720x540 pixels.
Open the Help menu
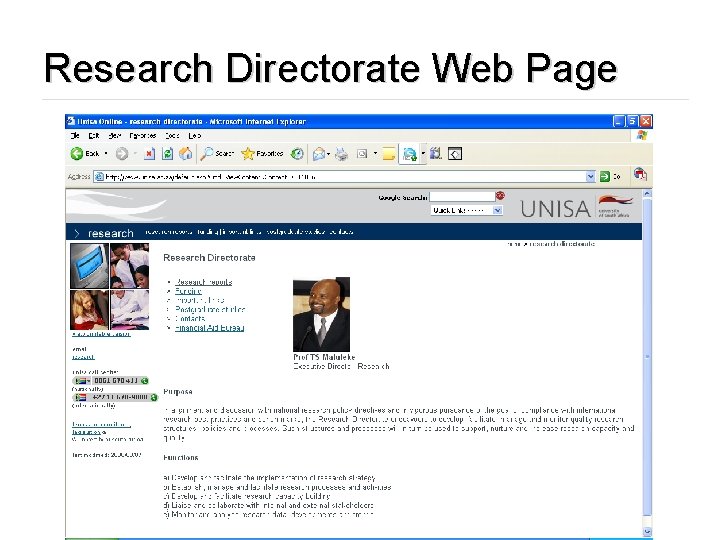(x=195, y=135)
